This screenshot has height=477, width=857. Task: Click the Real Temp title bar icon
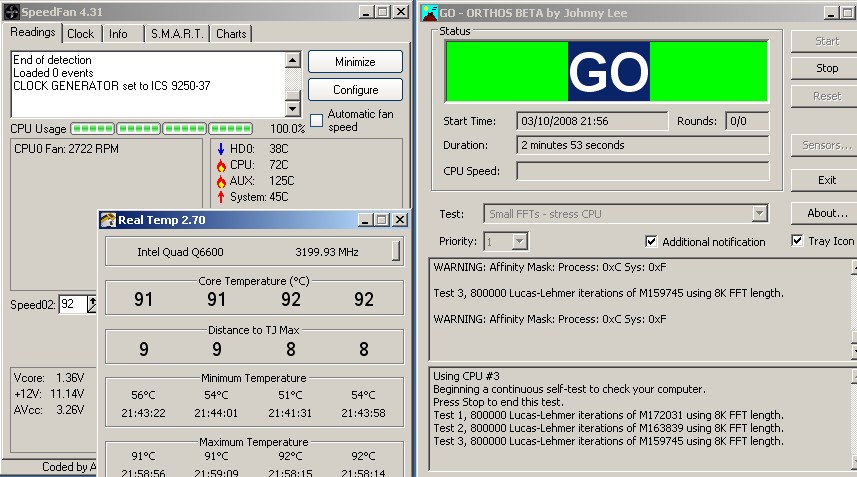(x=108, y=220)
